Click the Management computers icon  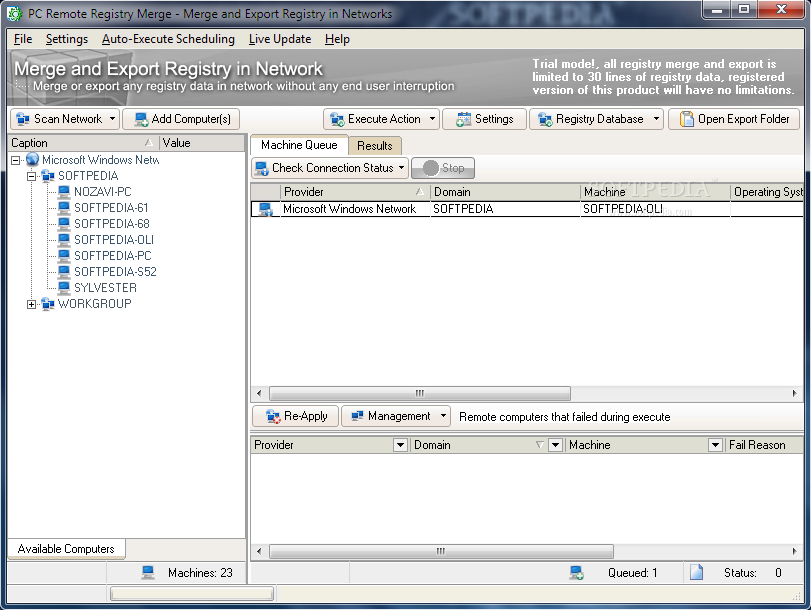357,416
